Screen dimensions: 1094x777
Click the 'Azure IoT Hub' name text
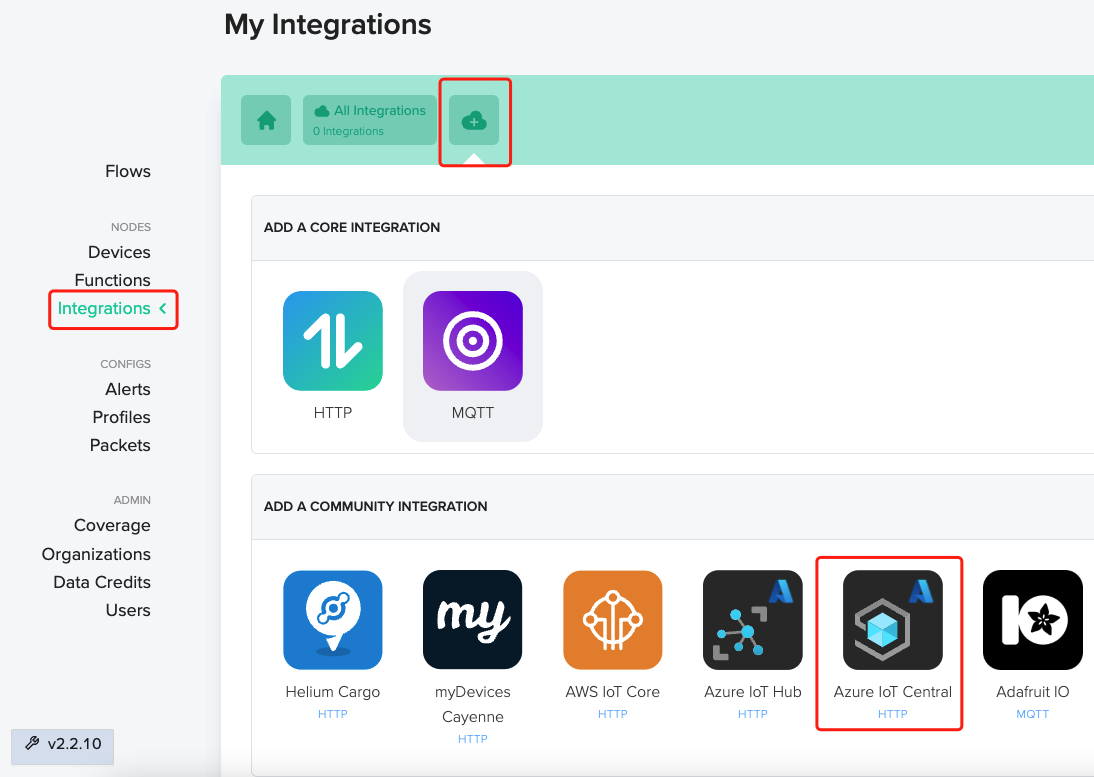click(x=753, y=692)
